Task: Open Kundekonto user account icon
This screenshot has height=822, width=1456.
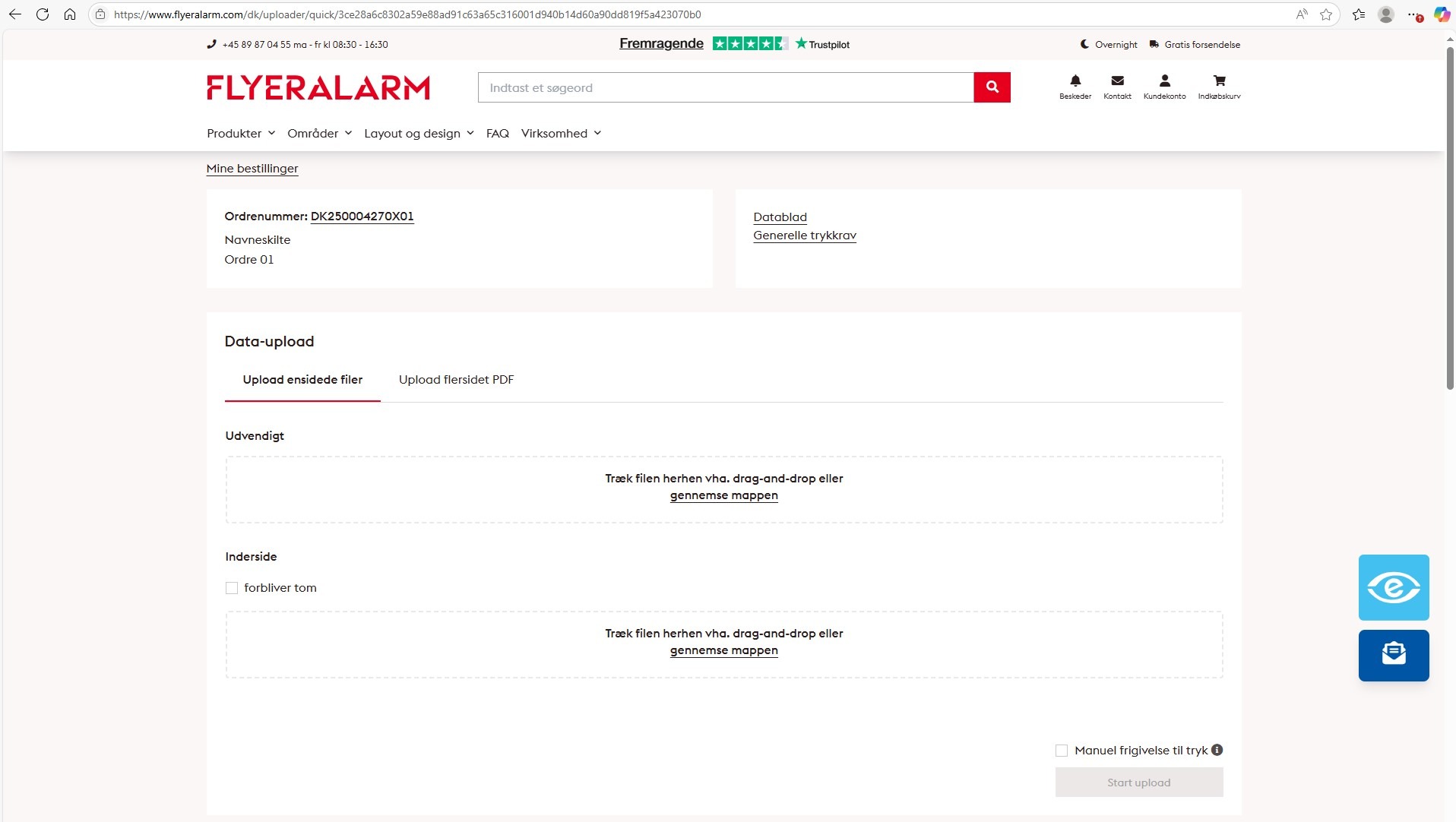Action: coord(1164,81)
